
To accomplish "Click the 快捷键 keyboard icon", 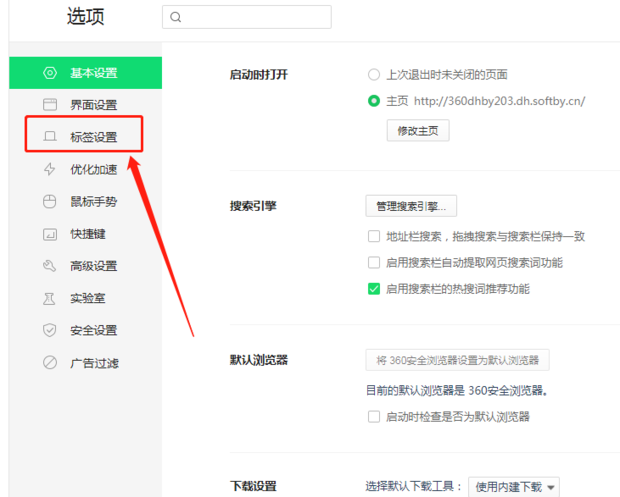I will pos(50,234).
